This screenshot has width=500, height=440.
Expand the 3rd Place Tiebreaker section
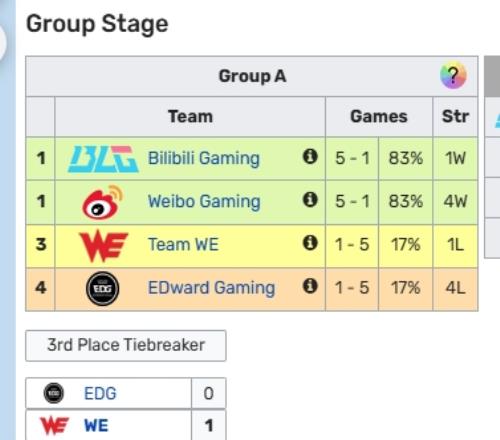126,345
